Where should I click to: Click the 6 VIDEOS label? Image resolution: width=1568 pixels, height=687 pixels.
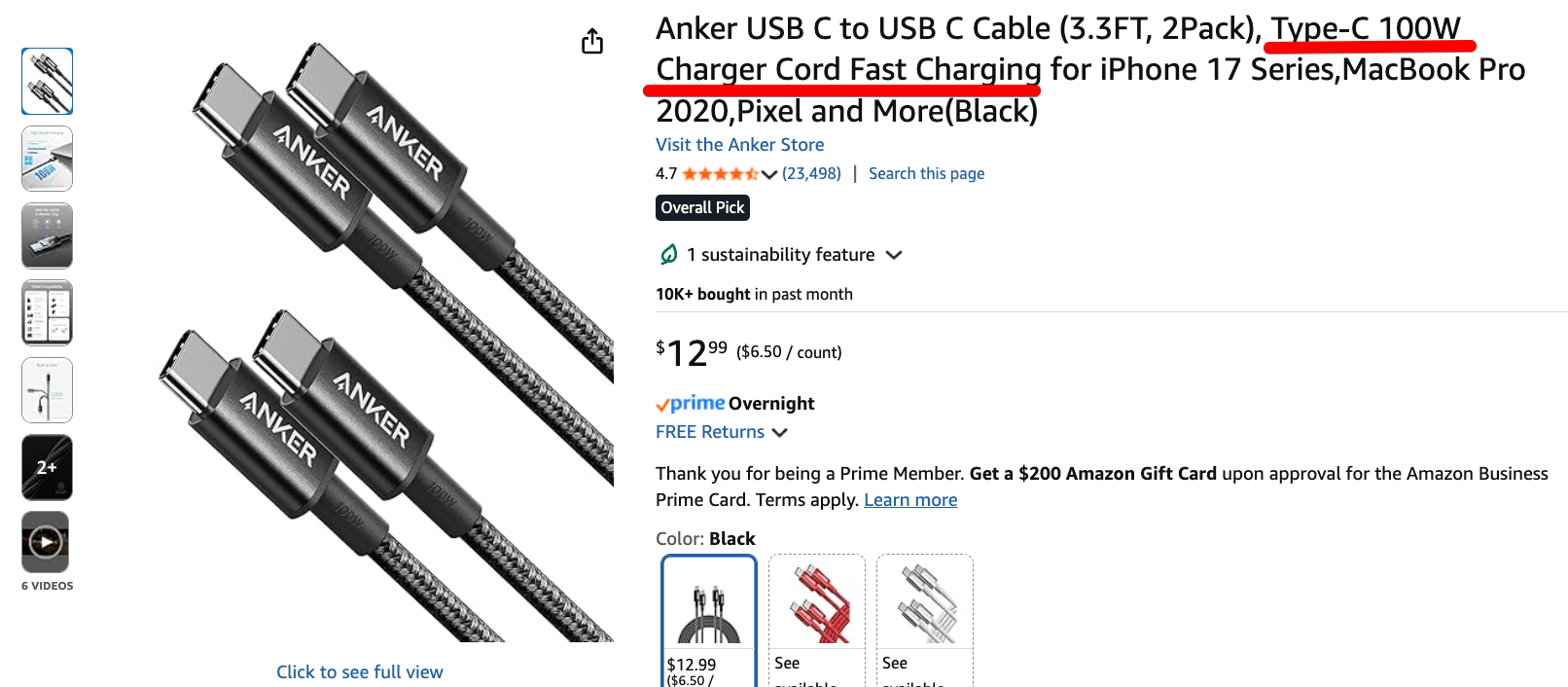click(46, 585)
